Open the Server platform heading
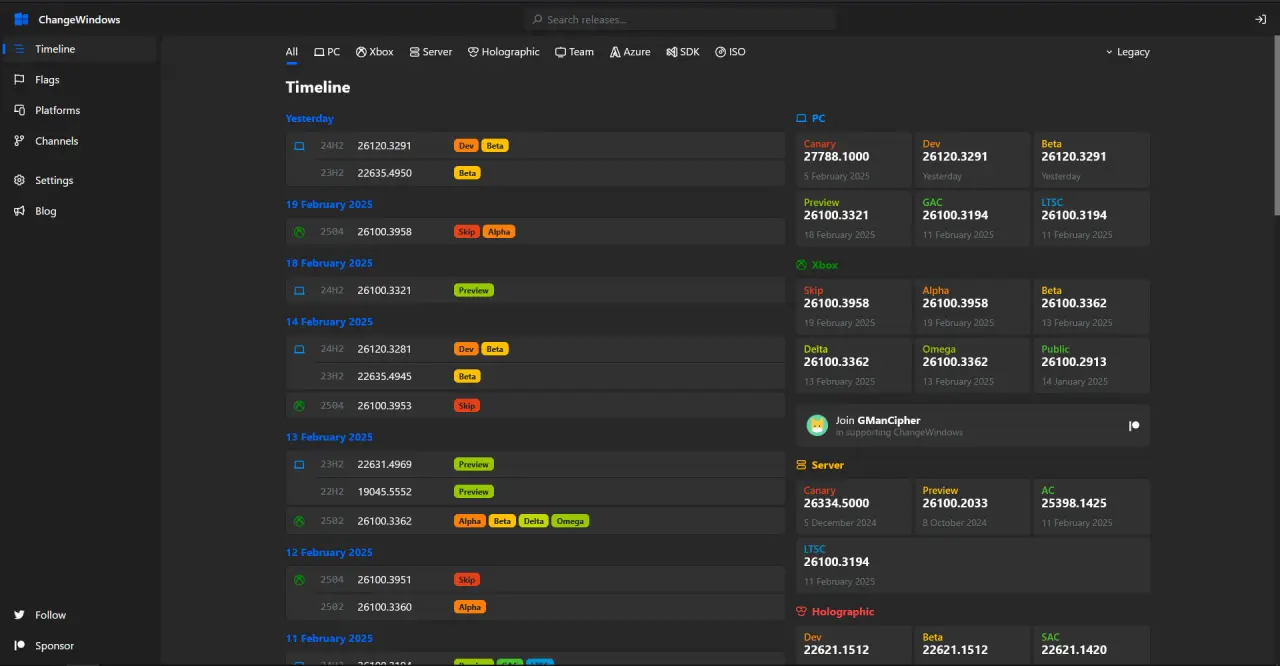The height and width of the screenshot is (666, 1280). tap(820, 465)
